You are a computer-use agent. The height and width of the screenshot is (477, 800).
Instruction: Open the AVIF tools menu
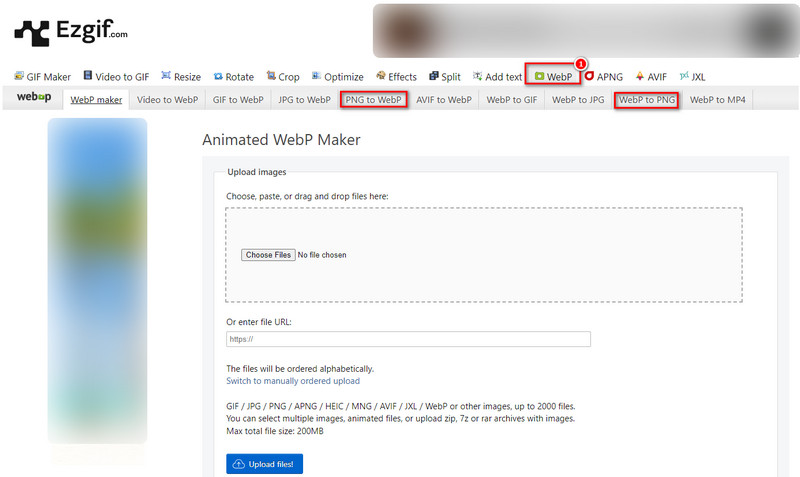pyautogui.click(x=650, y=77)
